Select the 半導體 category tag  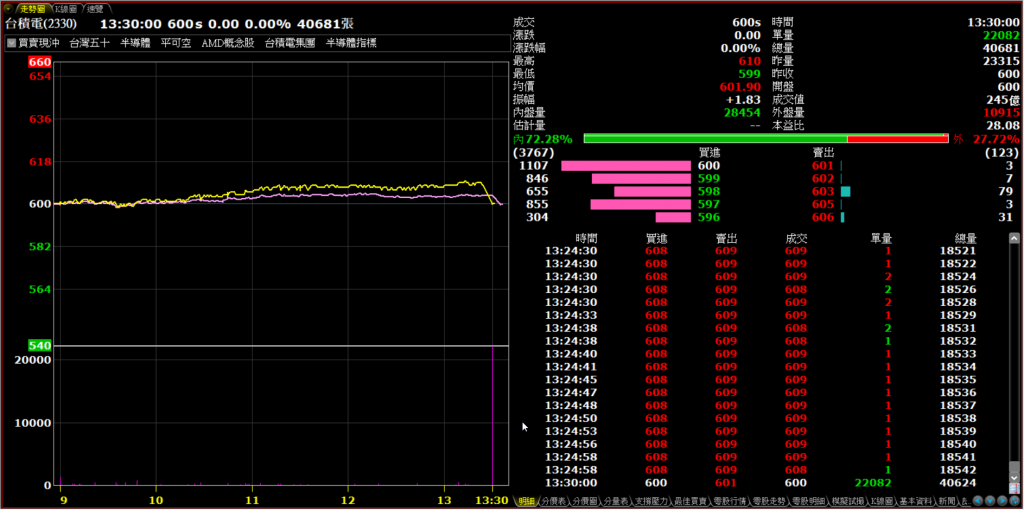tap(135, 43)
